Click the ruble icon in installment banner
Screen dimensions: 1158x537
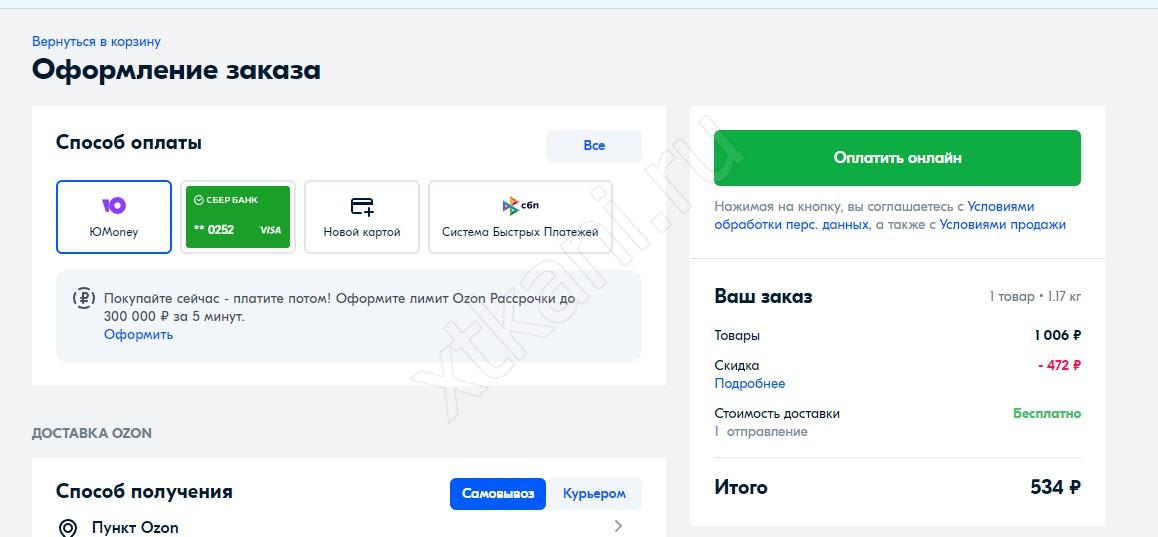point(84,298)
